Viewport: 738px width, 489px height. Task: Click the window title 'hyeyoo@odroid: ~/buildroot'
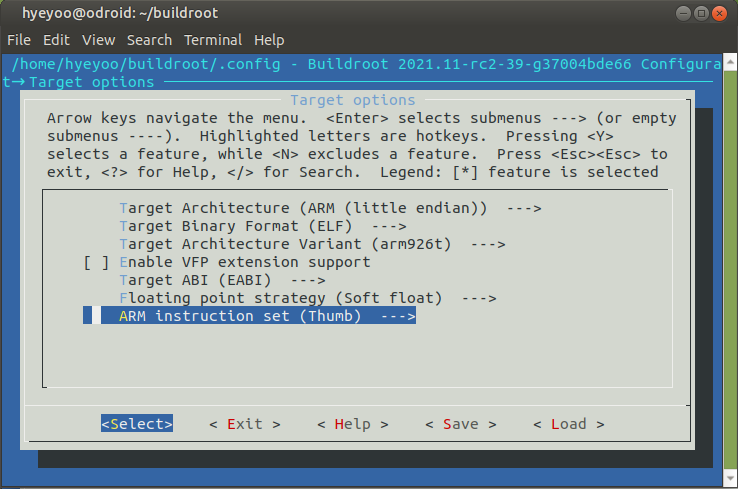(120, 13)
